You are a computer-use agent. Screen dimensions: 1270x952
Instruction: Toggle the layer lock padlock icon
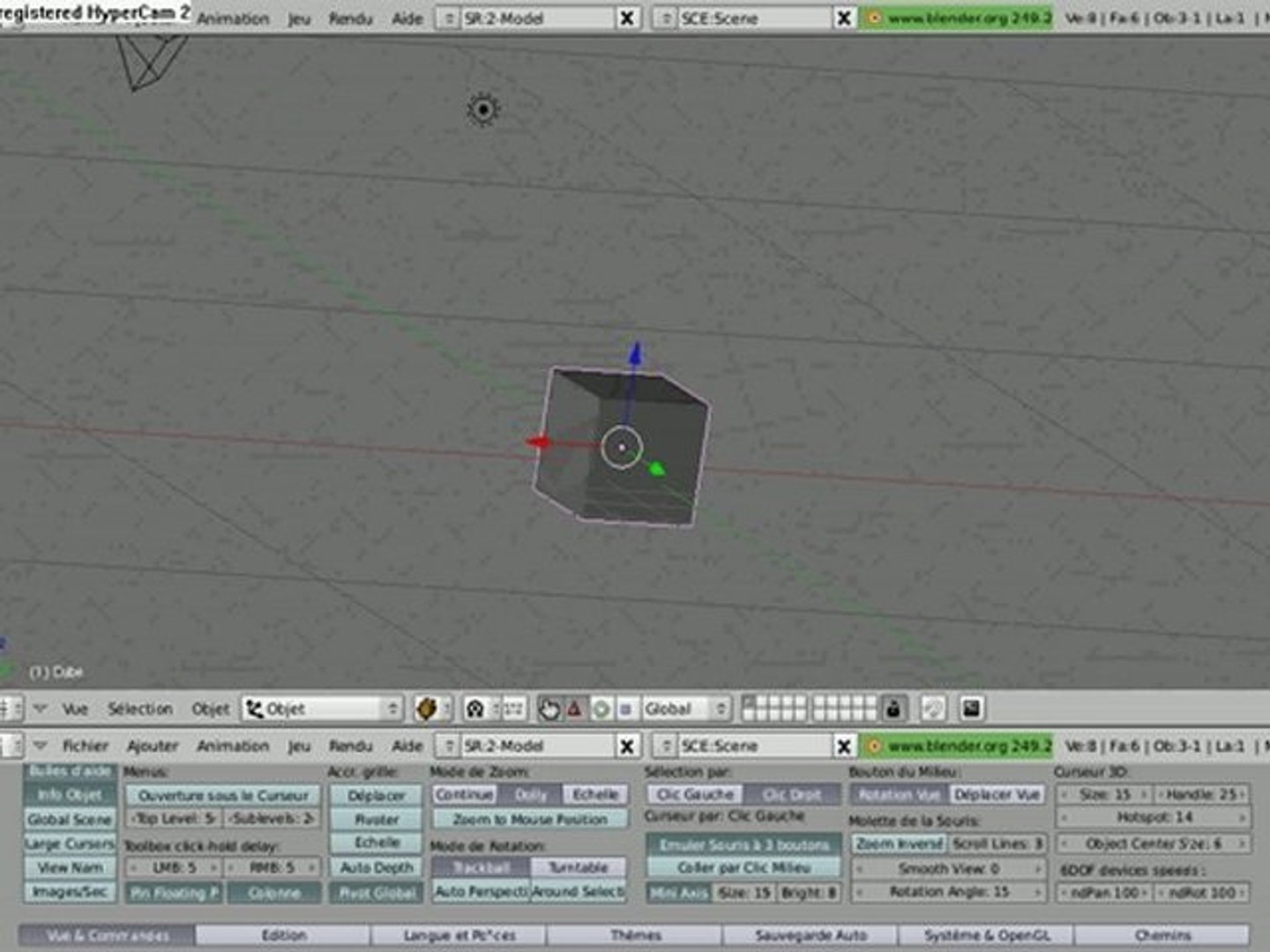(893, 709)
